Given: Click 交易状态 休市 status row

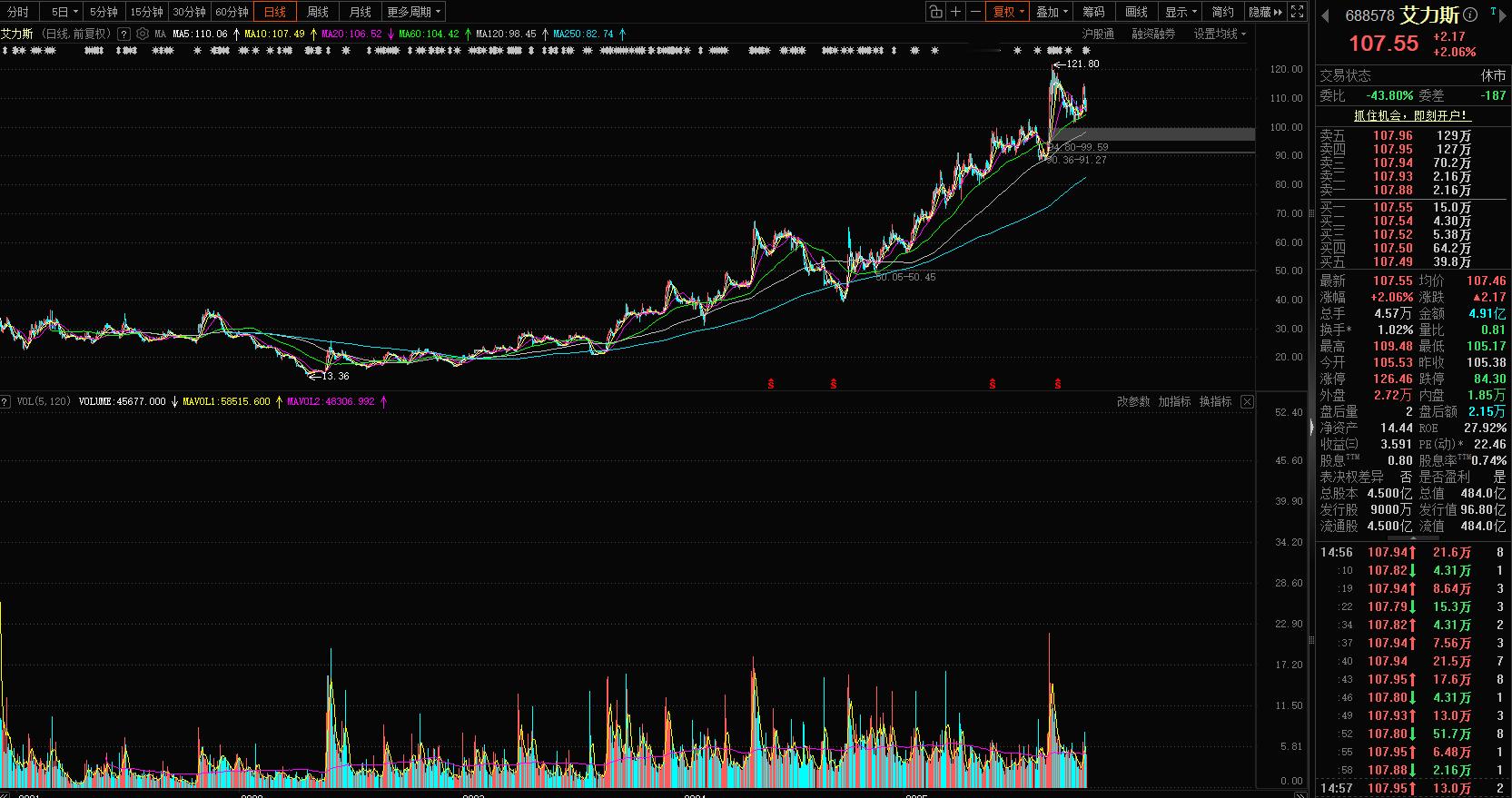Looking at the screenshot, I should coord(1412,75).
